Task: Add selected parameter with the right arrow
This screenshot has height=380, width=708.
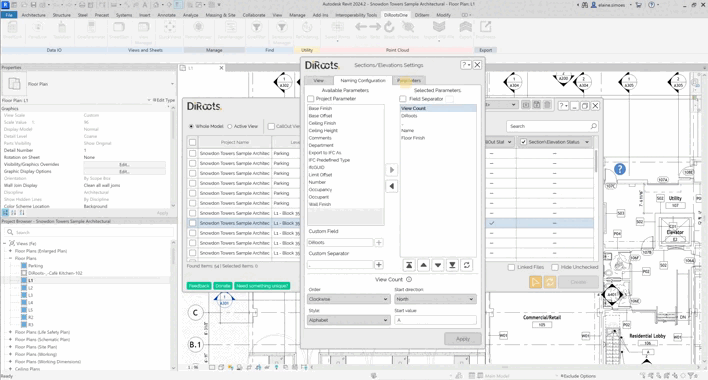Action: point(392,170)
